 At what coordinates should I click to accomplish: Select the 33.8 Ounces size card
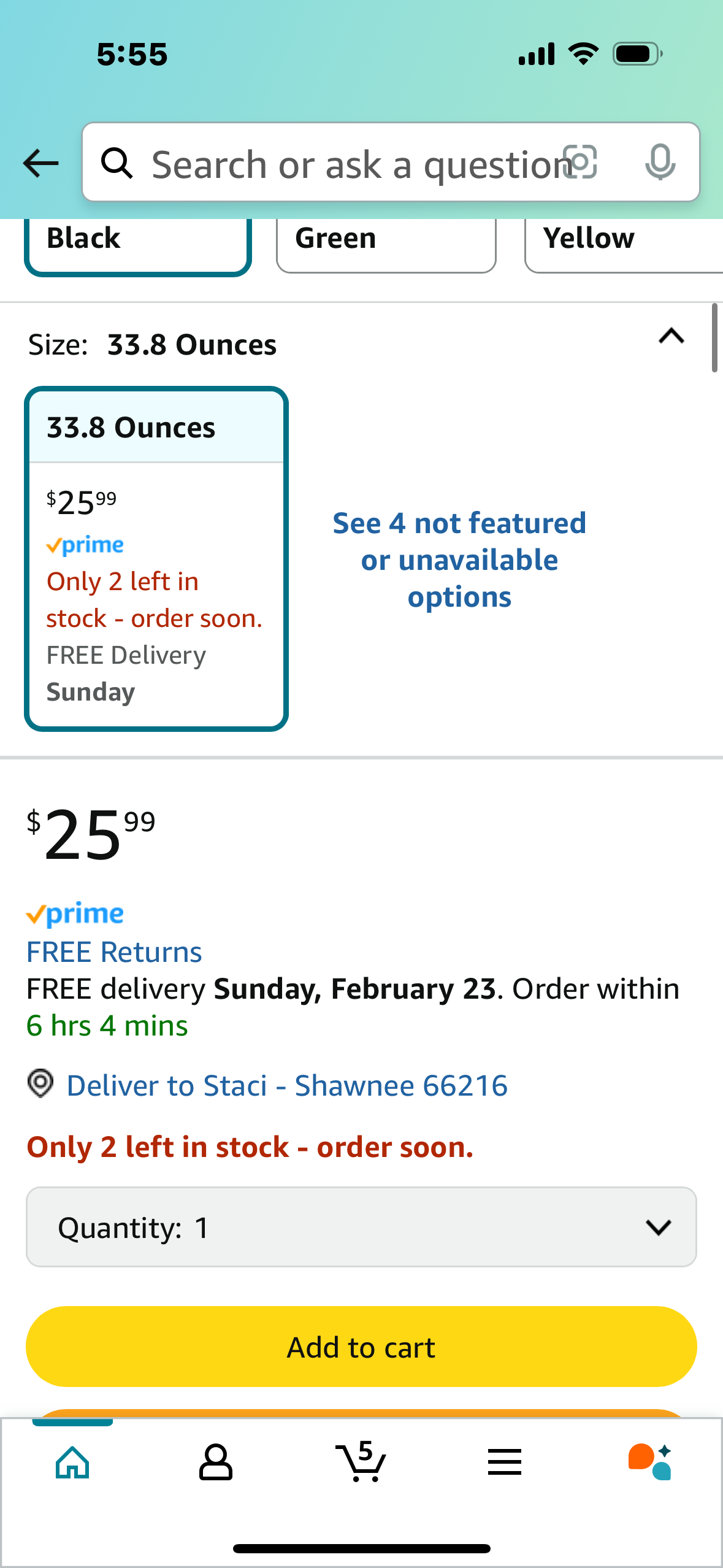click(156, 559)
